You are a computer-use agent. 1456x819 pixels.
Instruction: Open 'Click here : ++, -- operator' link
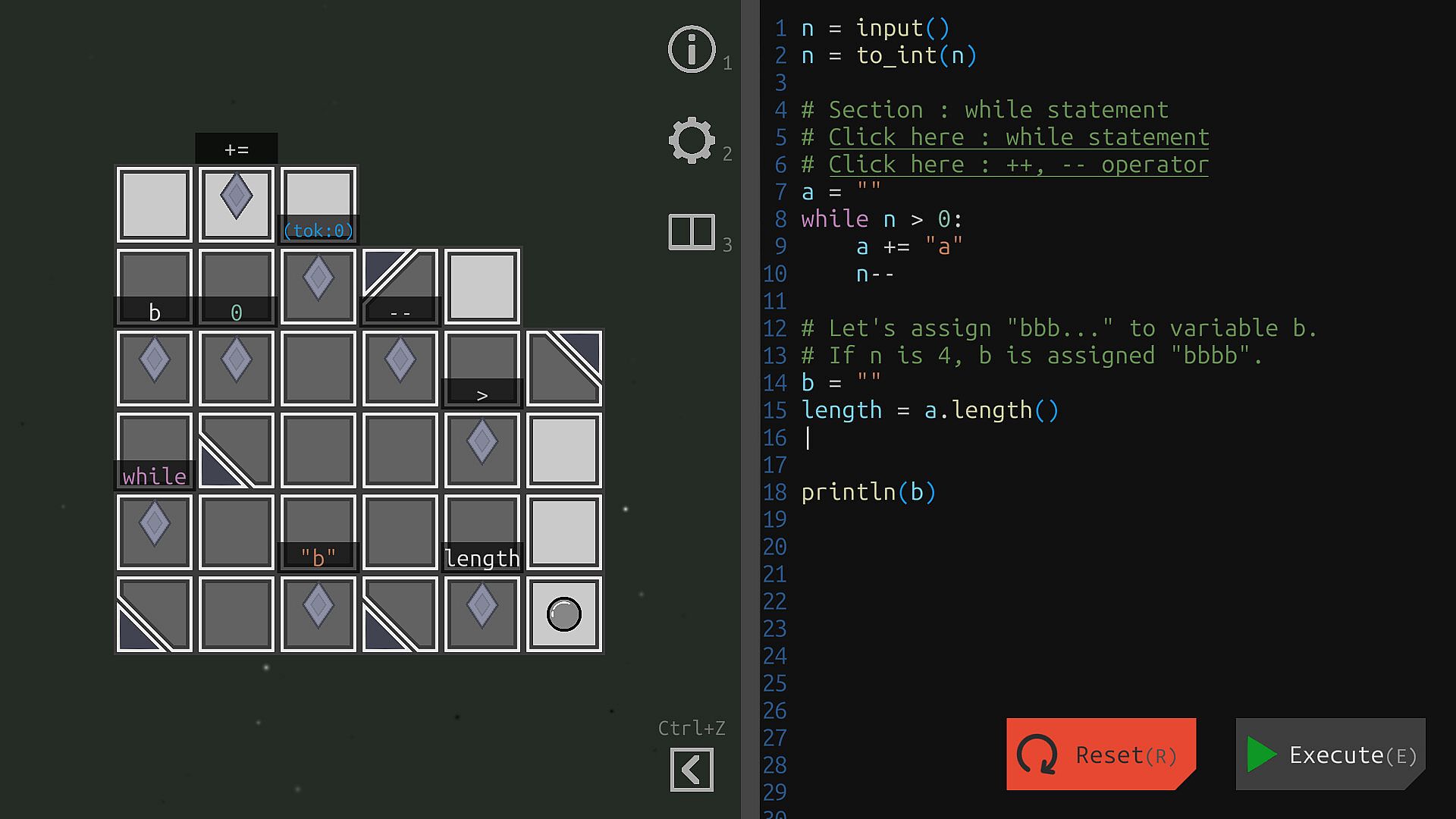tap(1018, 165)
